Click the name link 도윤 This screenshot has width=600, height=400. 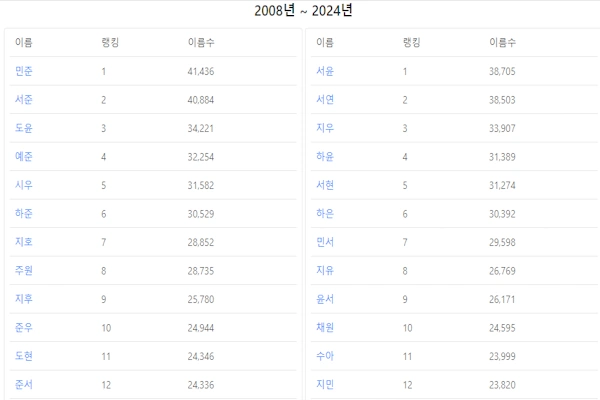pos(24,128)
